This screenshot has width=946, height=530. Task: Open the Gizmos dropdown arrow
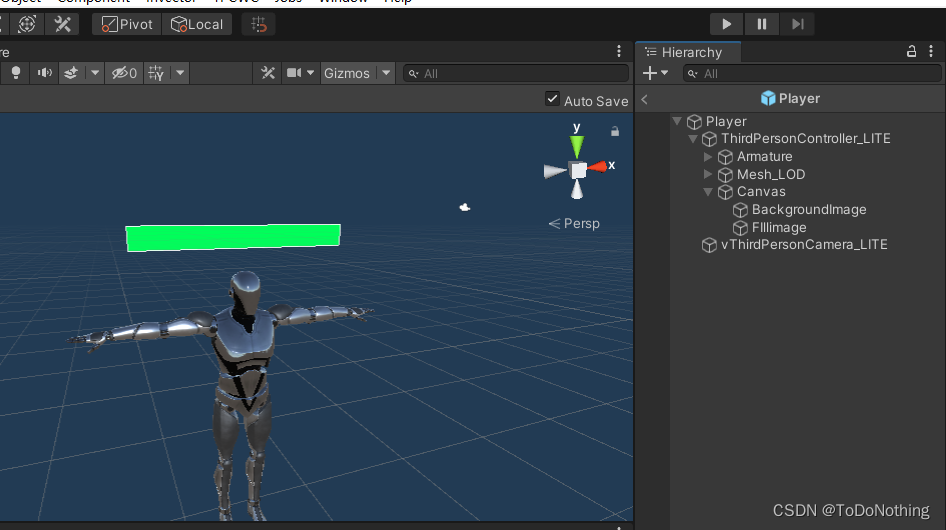click(x=386, y=73)
